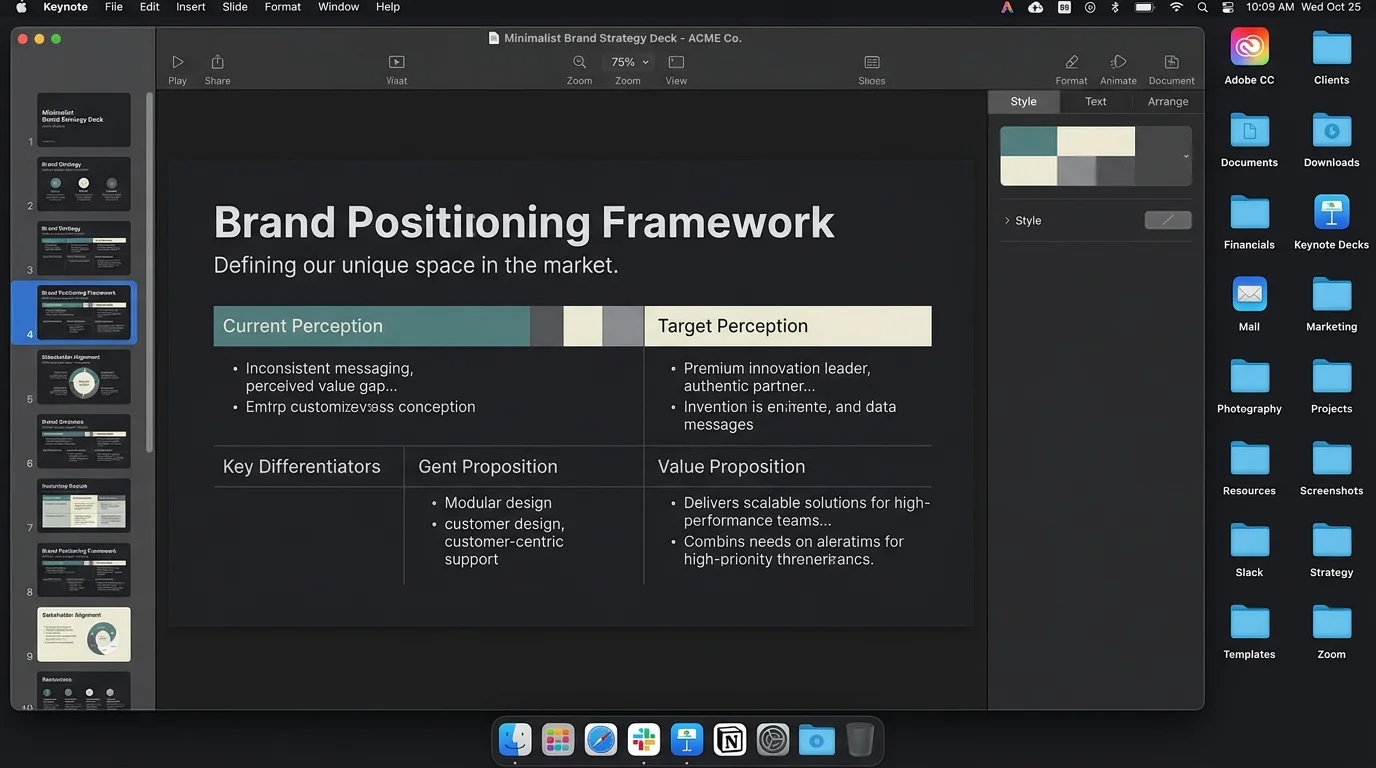Switch to the Arrange tab

(x=1168, y=102)
